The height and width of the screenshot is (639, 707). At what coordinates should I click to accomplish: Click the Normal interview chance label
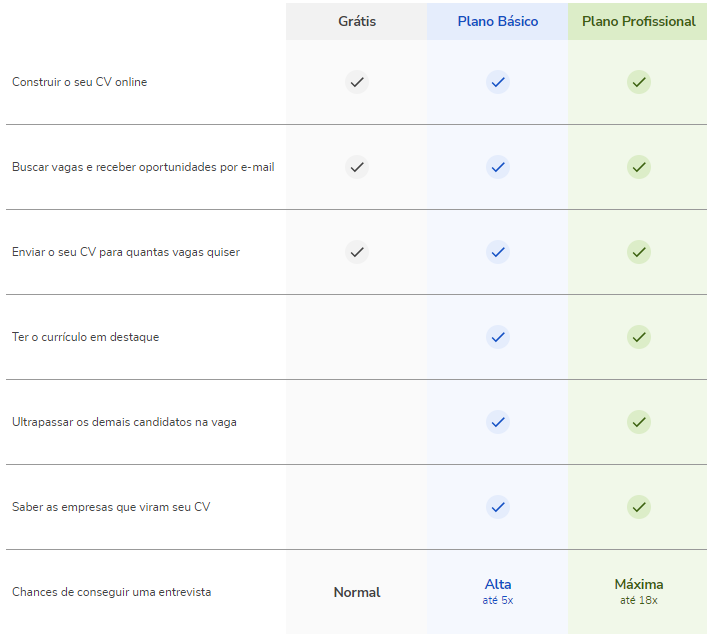coord(357,592)
